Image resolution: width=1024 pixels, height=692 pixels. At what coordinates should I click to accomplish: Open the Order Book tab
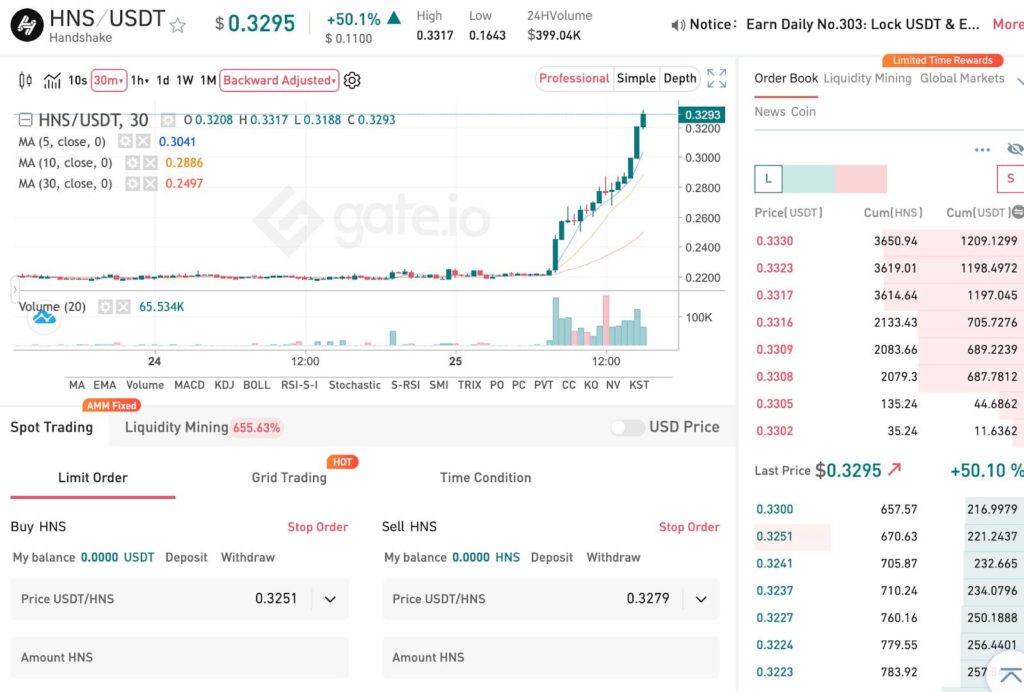(786, 78)
